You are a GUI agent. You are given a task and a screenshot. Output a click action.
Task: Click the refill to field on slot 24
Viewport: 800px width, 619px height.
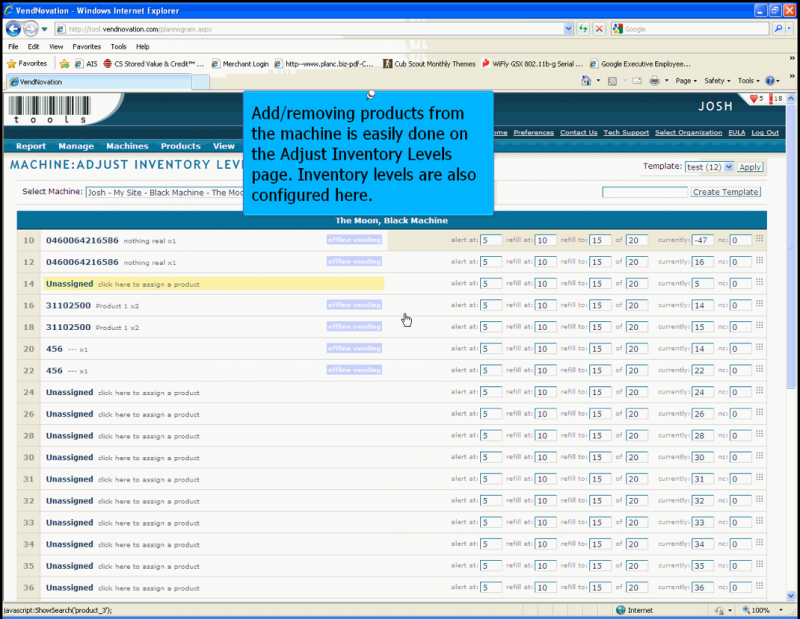pyautogui.click(x=600, y=392)
